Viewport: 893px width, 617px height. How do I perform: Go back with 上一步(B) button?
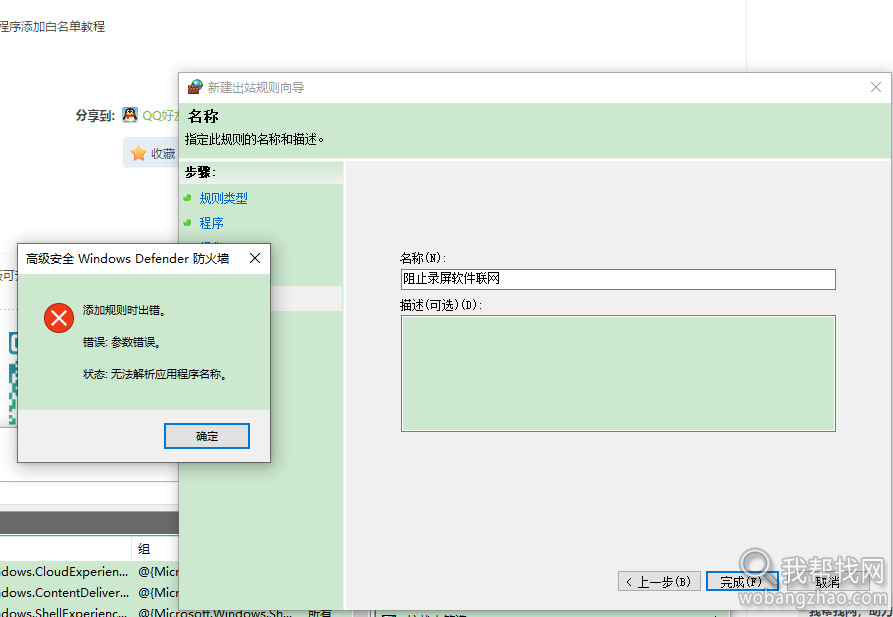pyautogui.click(x=659, y=582)
